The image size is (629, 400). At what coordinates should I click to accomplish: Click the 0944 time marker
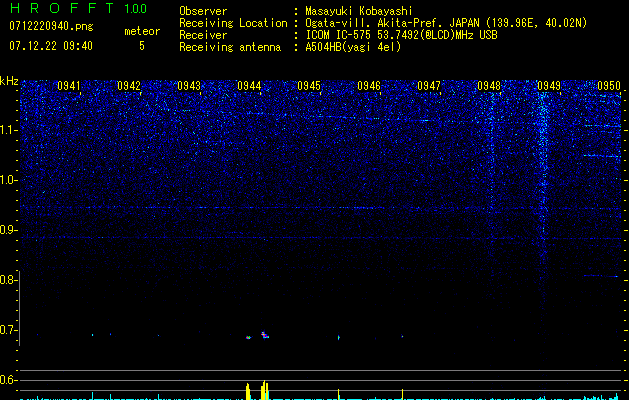click(249, 86)
